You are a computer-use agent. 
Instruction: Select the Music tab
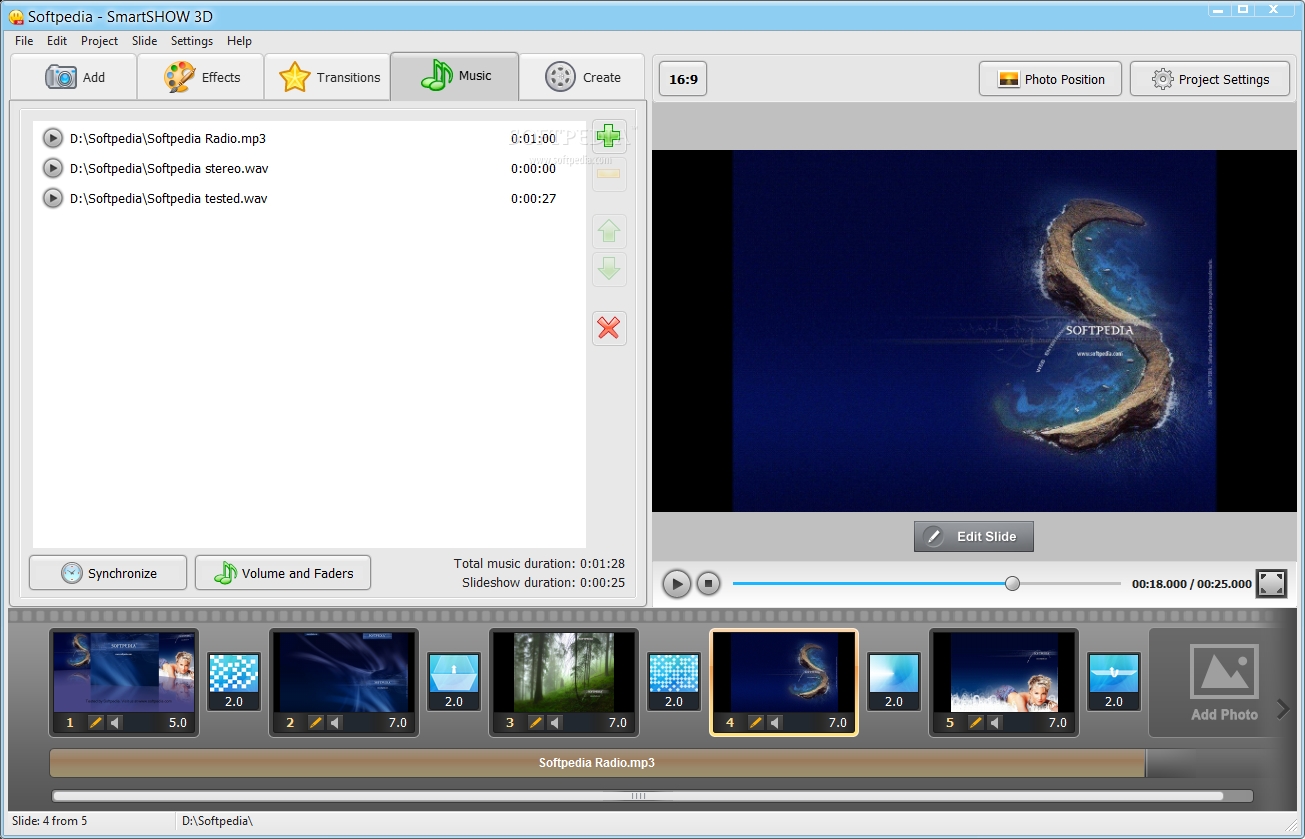tap(455, 76)
